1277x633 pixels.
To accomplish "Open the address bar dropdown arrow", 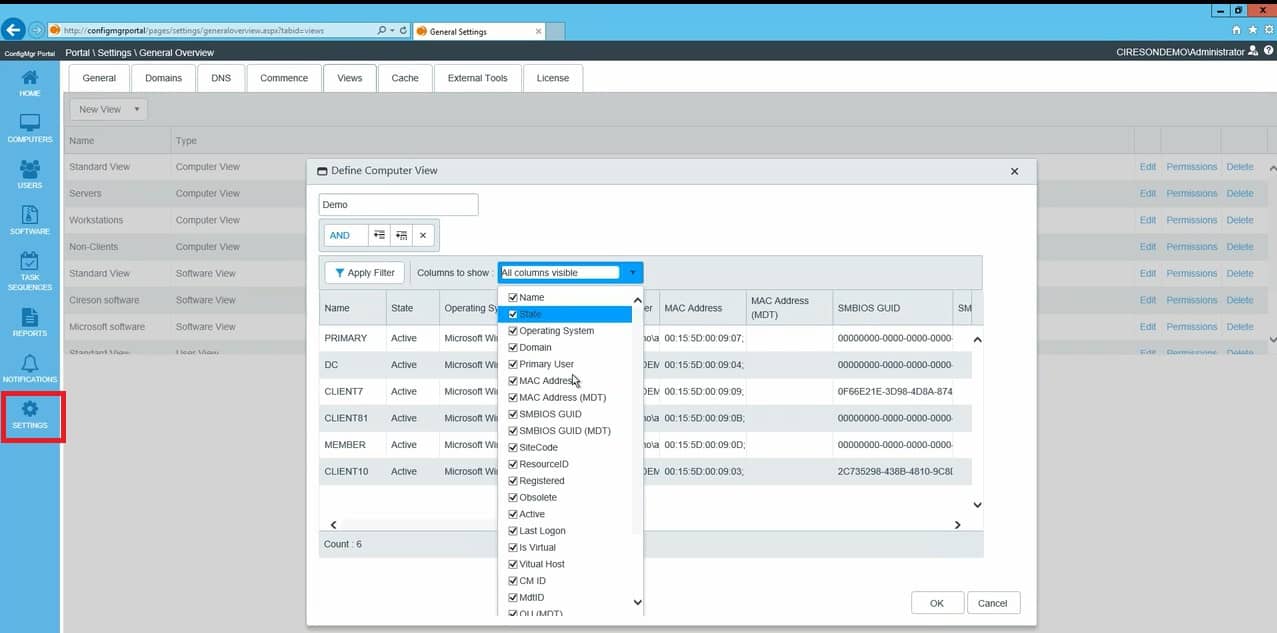I will (392, 31).
